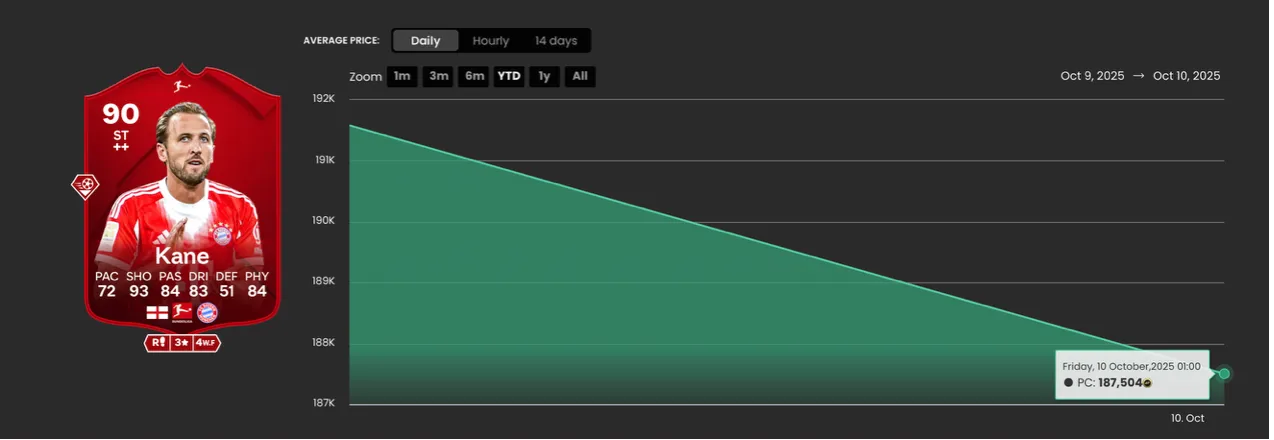Click the playstyle diamond icon beside the card
The image size is (1274, 440).
84,186
